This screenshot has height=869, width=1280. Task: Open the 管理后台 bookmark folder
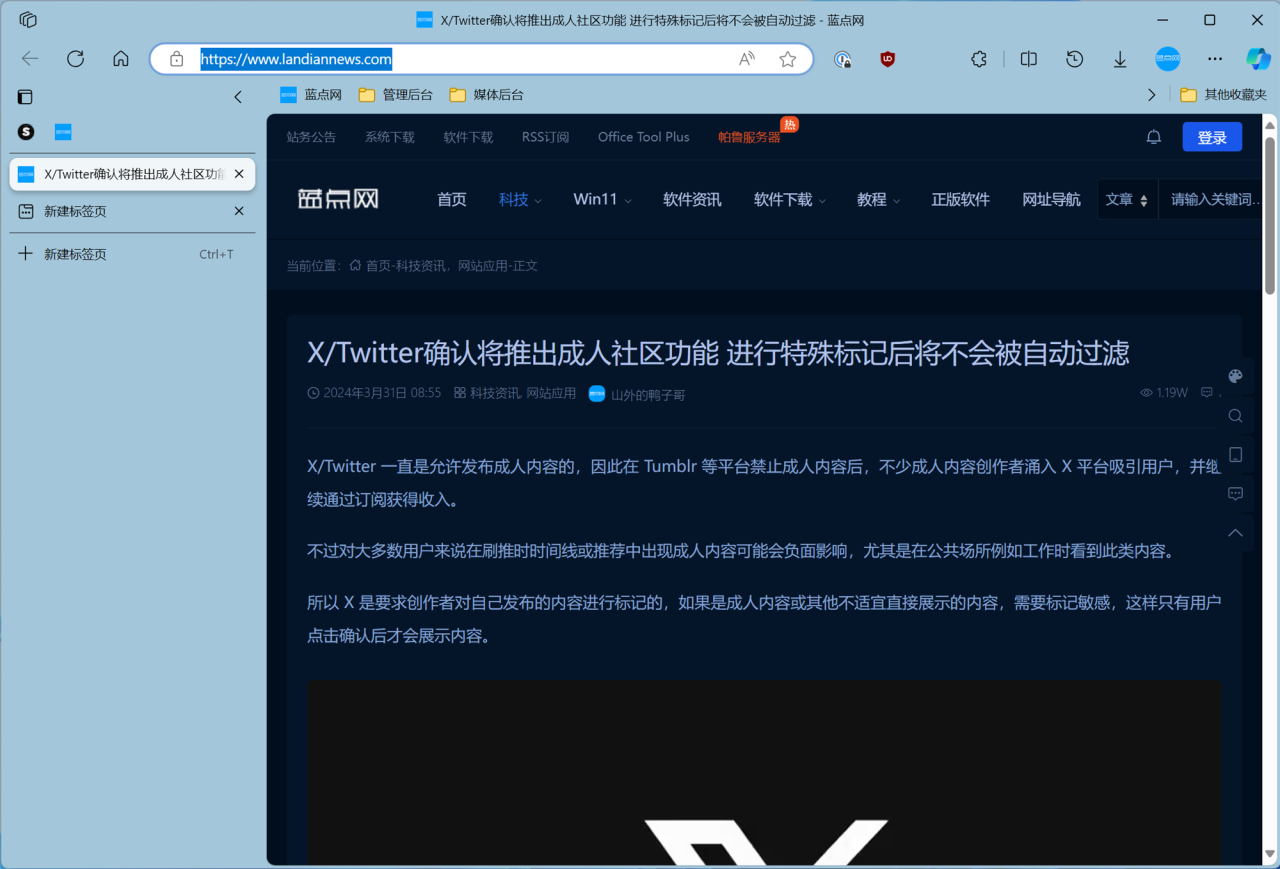click(396, 95)
